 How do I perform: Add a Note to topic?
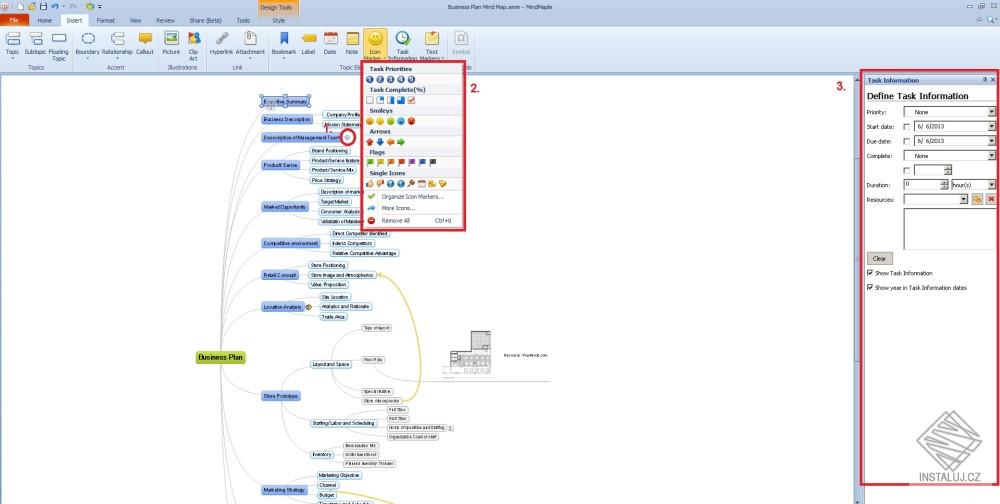[x=352, y=41]
